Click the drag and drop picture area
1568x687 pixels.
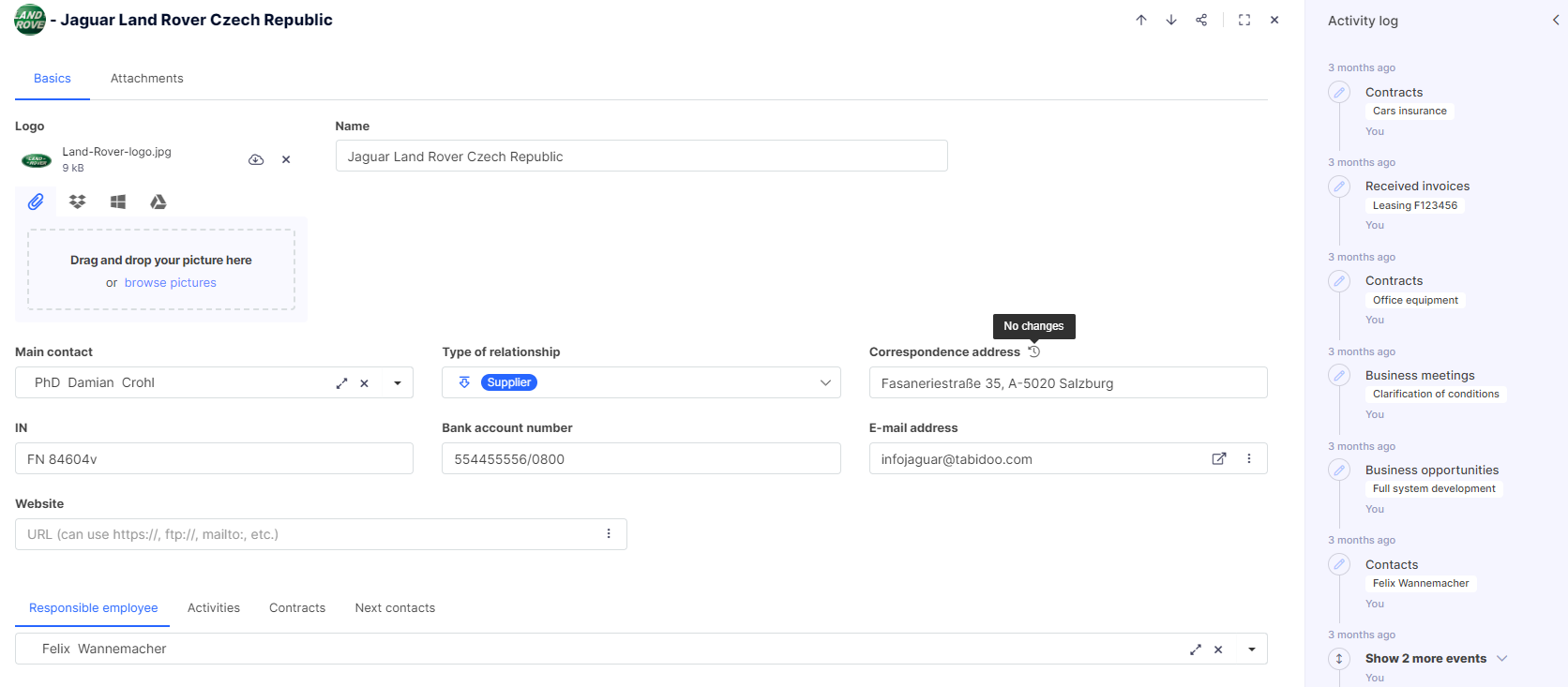pyautogui.click(x=161, y=270)
